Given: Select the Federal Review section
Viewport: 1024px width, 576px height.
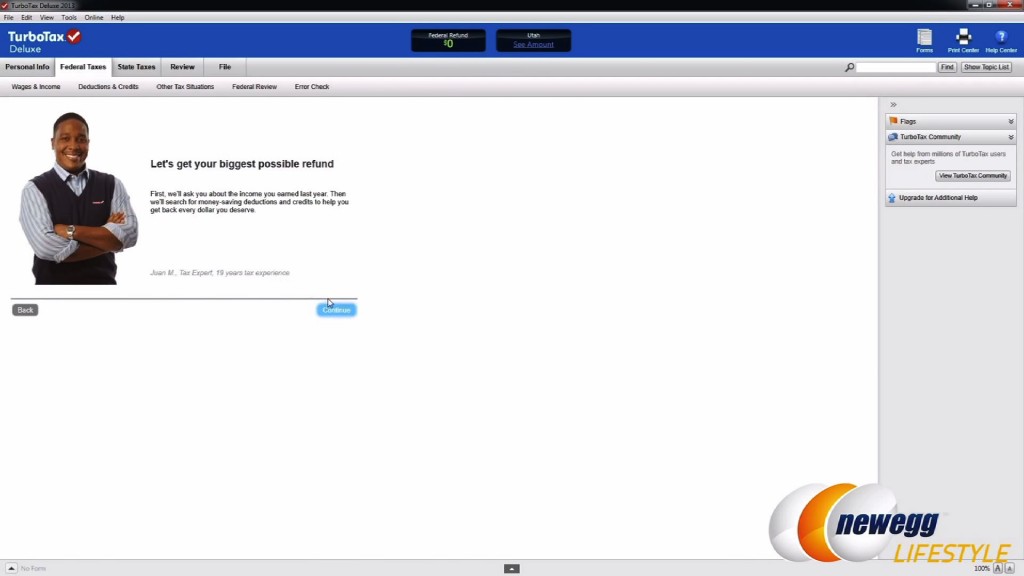Looking at the screenshot, I should 255,87.
